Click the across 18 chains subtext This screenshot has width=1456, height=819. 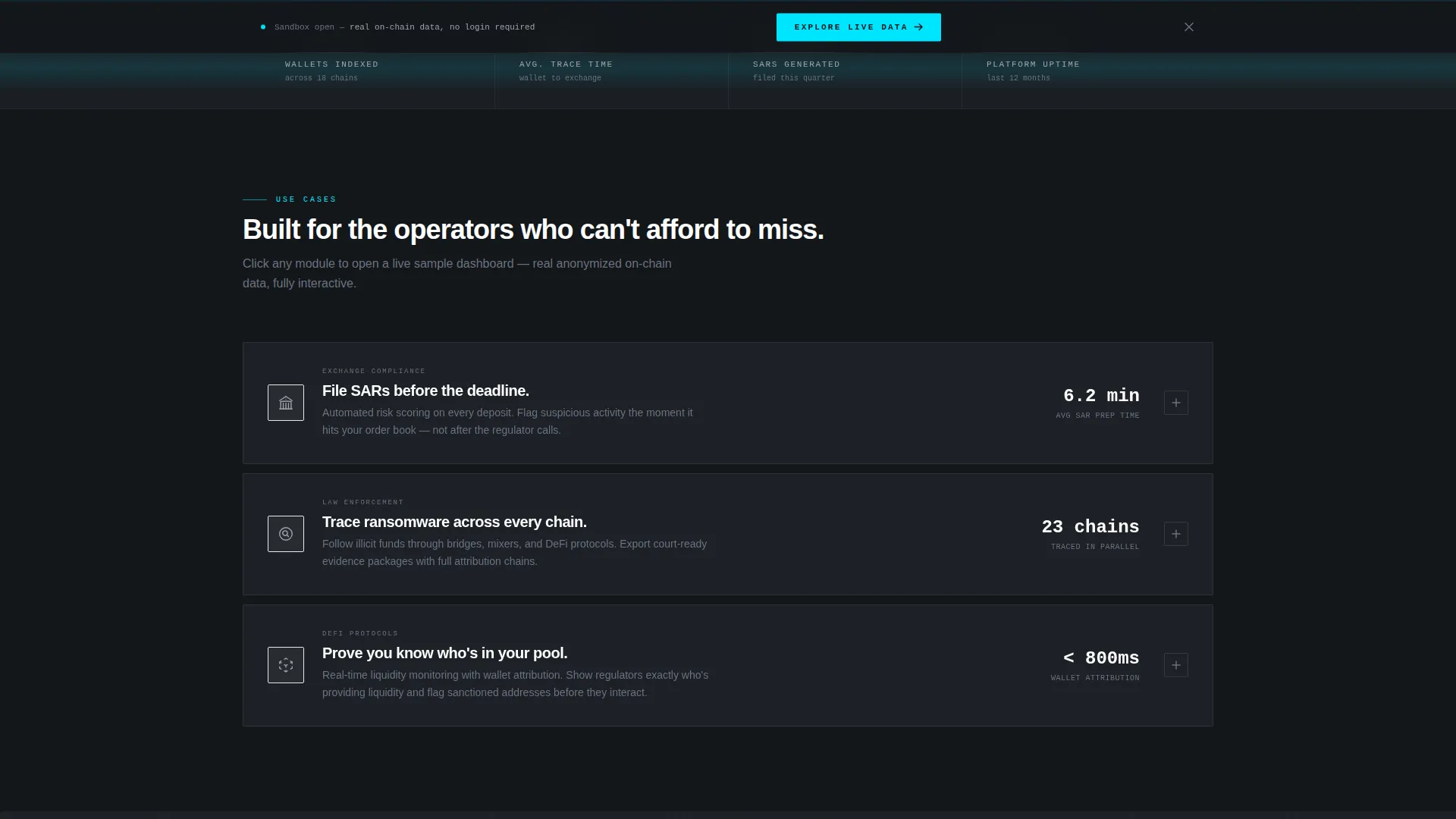[x=321, y=78]
